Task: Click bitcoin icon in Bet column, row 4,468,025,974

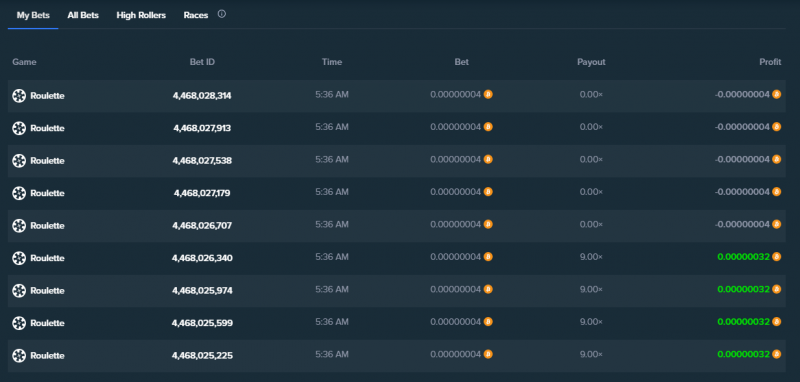Action: coord(488,289)
